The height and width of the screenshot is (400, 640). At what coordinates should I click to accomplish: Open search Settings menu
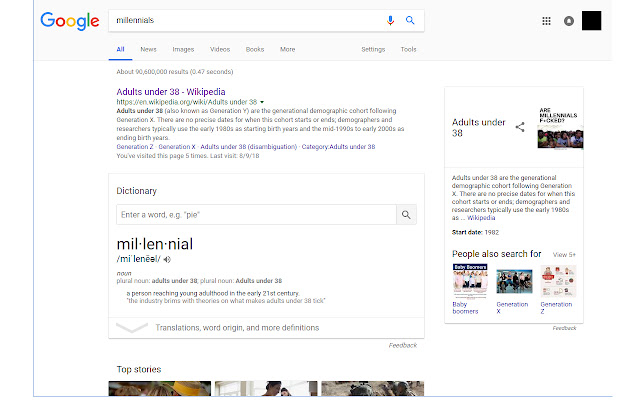click(373, 49)
